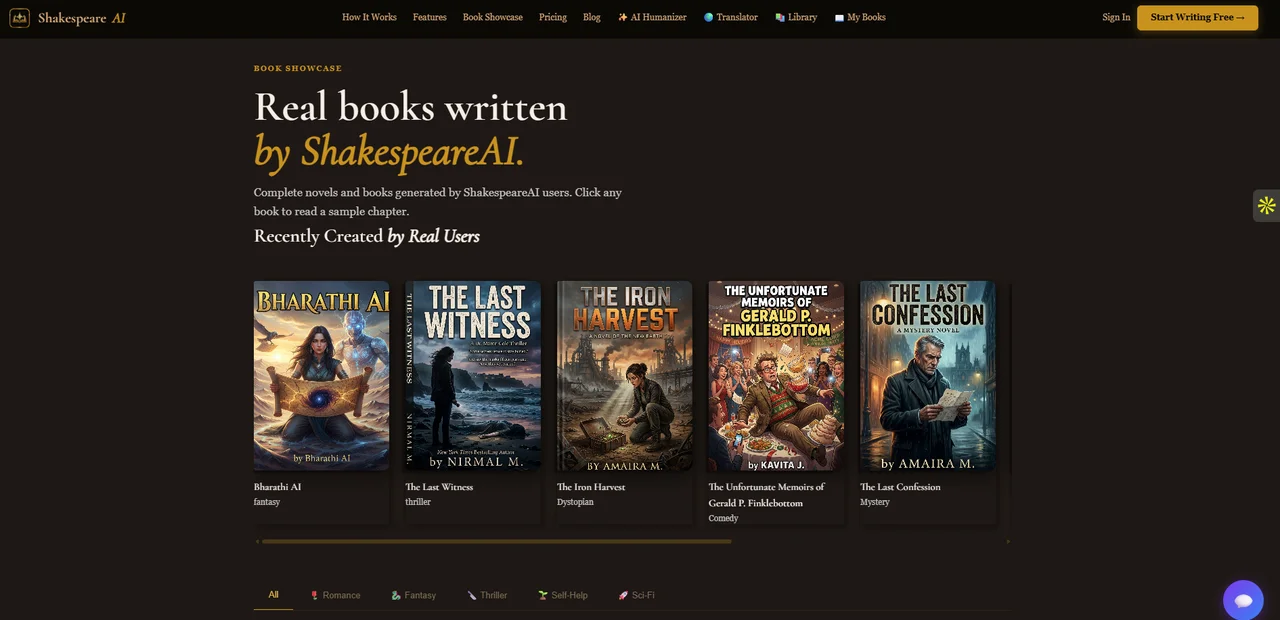Open Bharathi AI book cover
The height and width of the screenshot is (620, 1280).
(321, 375)
